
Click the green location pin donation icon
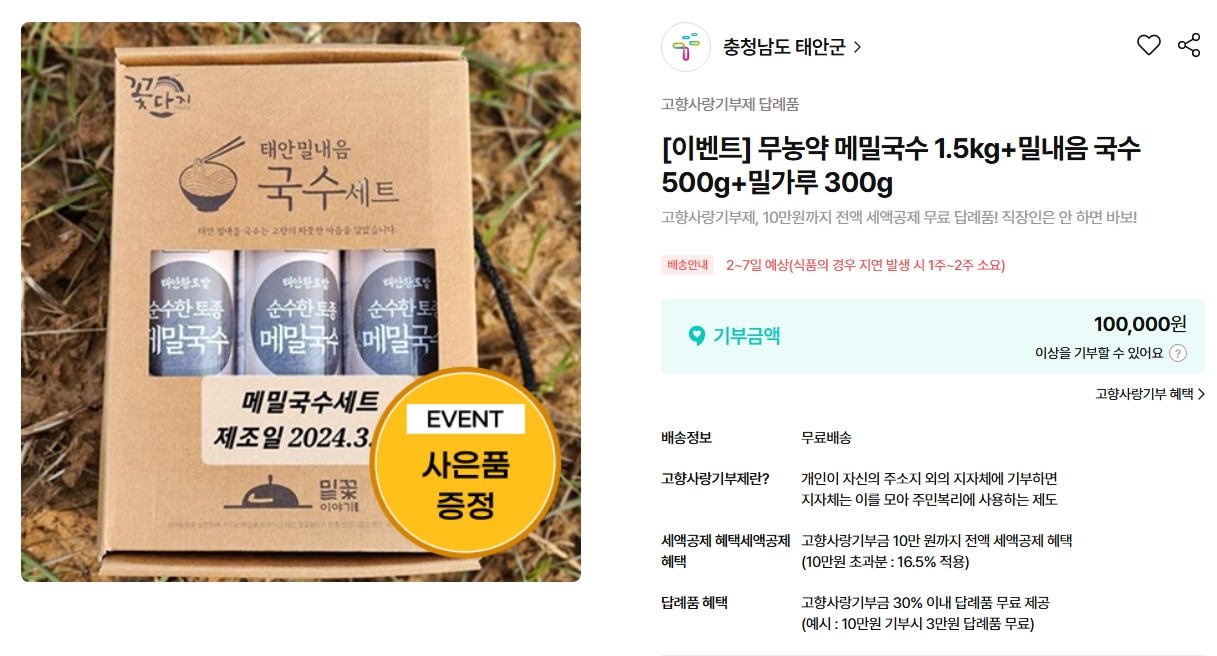pos(696,336)
